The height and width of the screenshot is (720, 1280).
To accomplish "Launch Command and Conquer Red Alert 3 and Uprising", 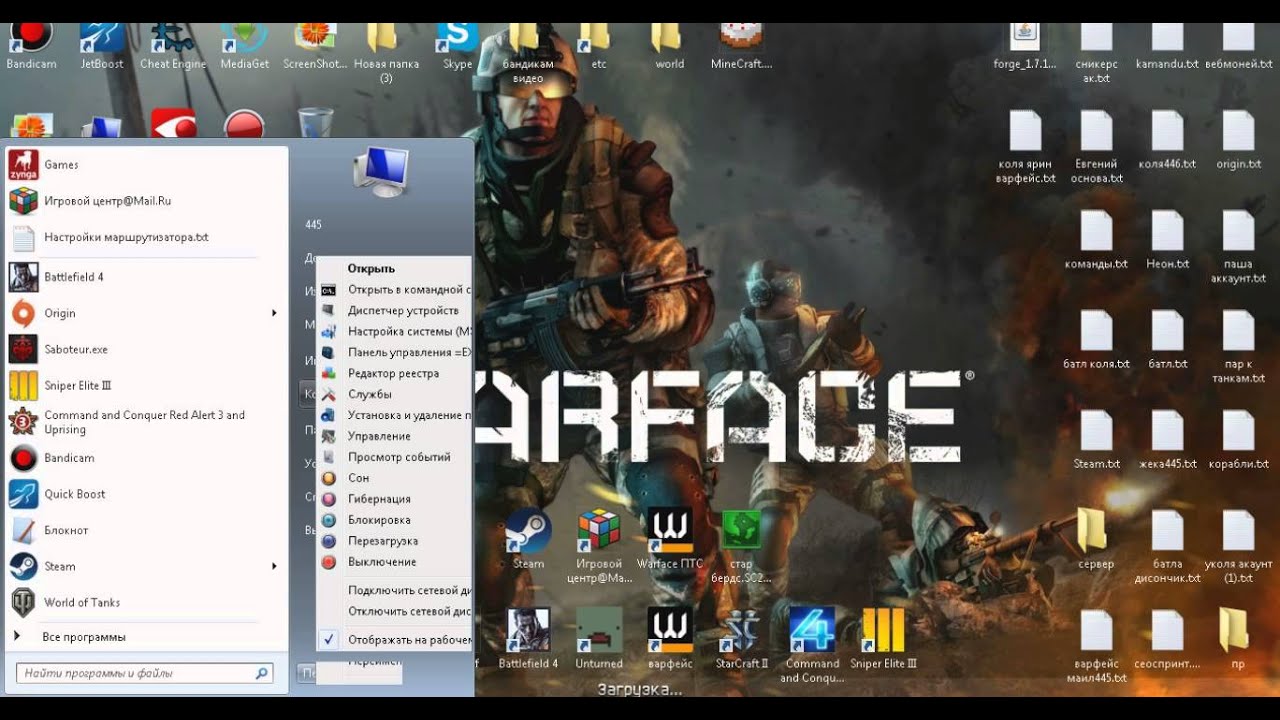I will (x=147, y=422).
